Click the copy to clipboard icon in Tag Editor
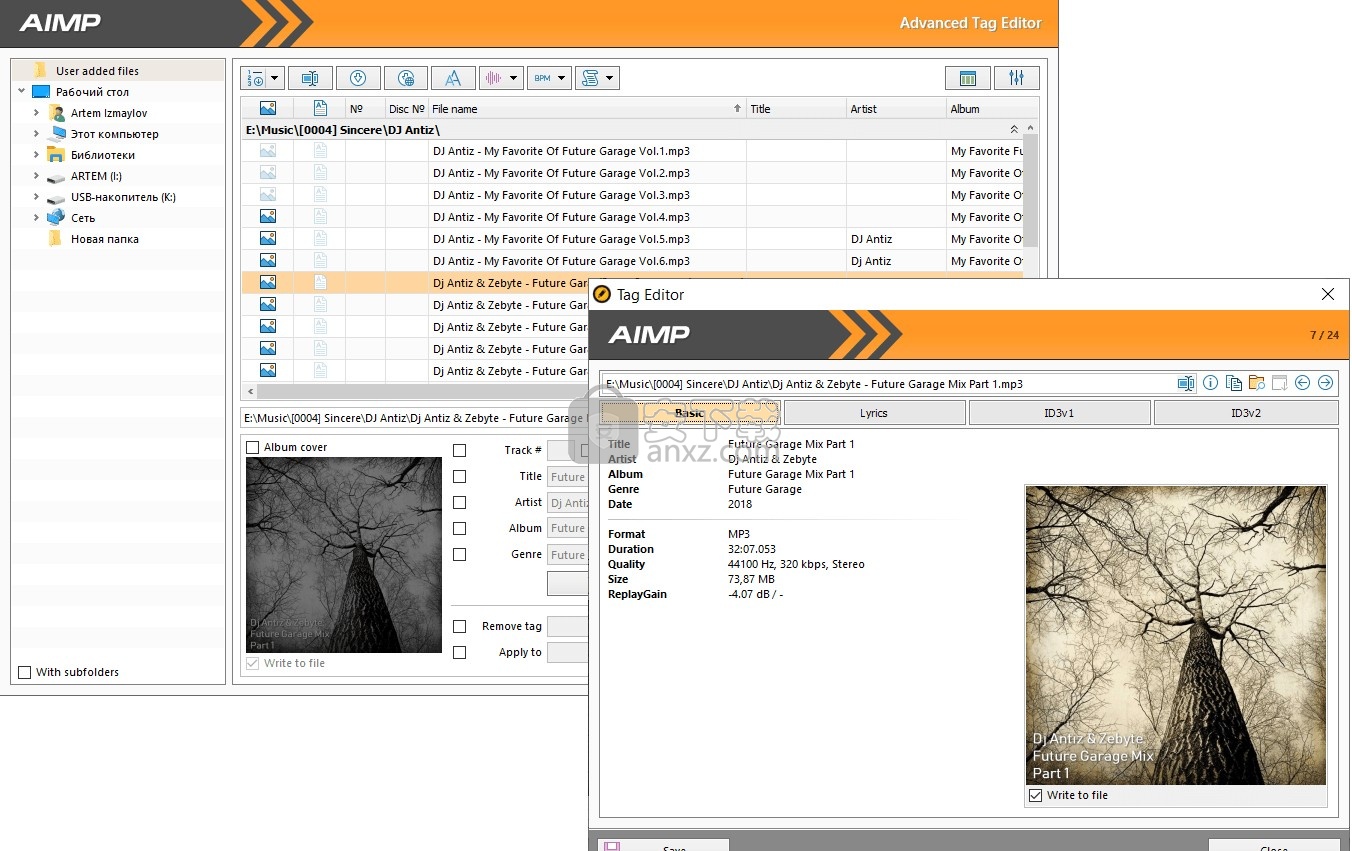The height and width of the screenshot is (851, 1352). [x=1233, y=383]
